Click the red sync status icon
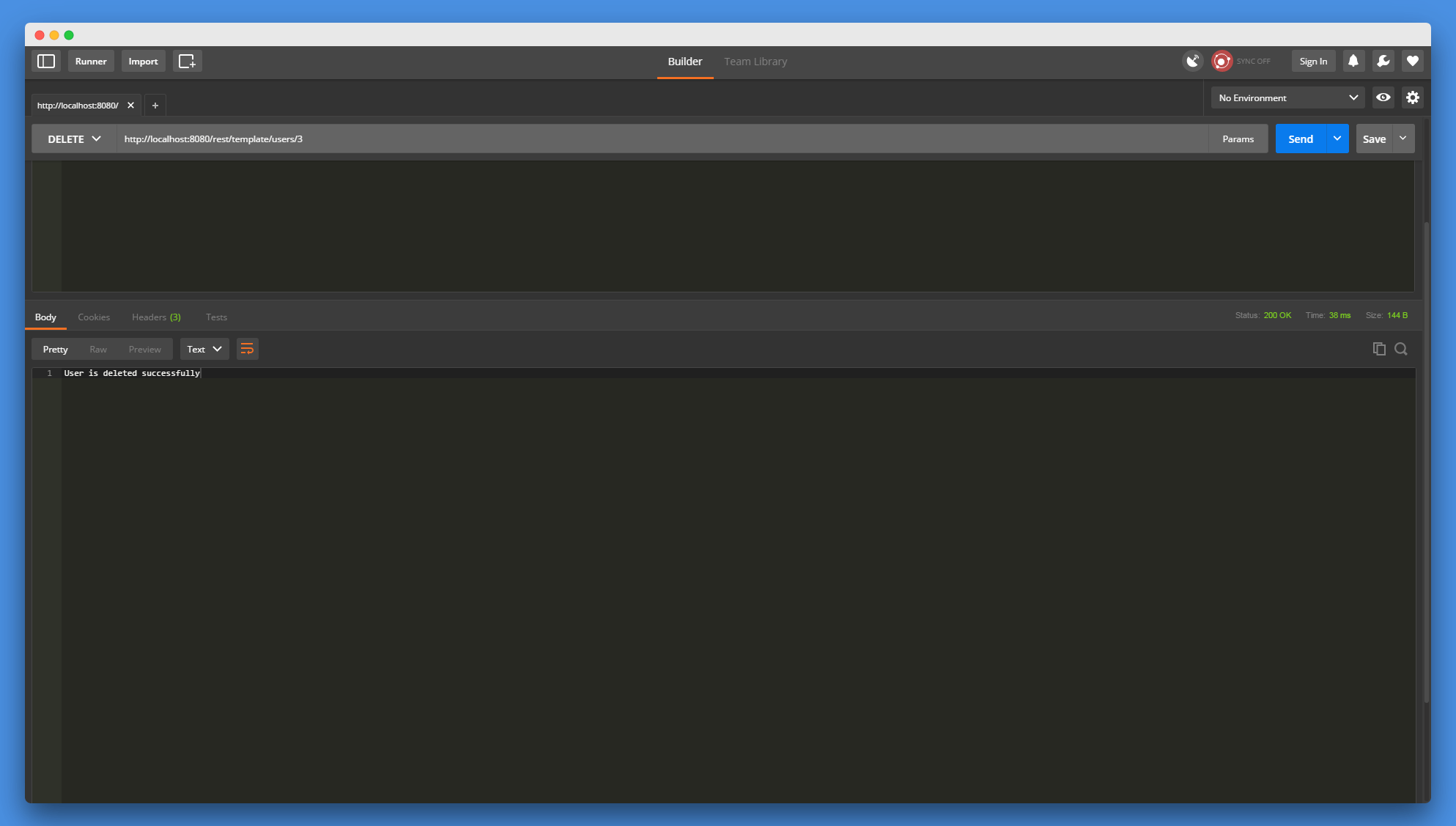Viewport: 1456px width, 826px height. tap(1222, 62)
